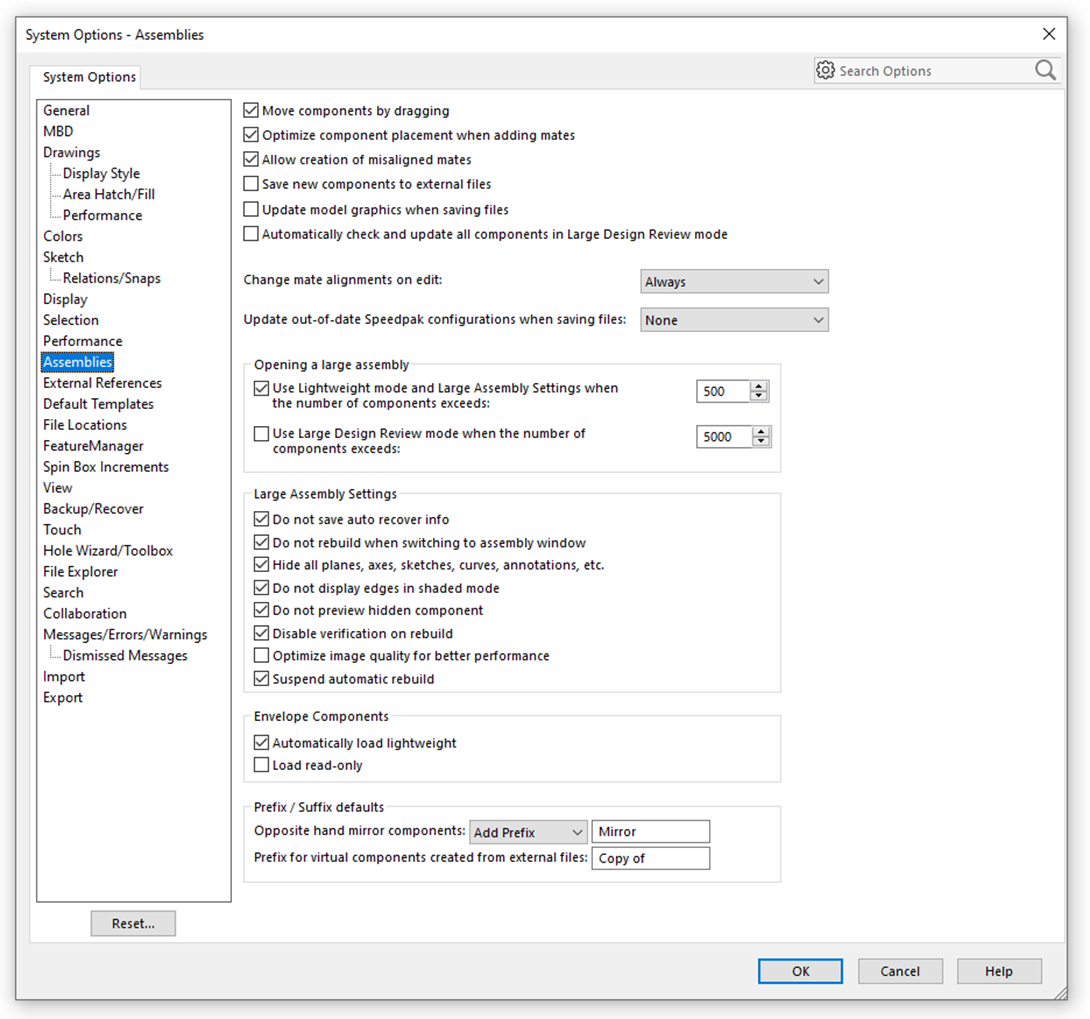Uncheck Do not save auto recover info
The height and width of the screenshot is (1019, 1090).
(261, 519)
